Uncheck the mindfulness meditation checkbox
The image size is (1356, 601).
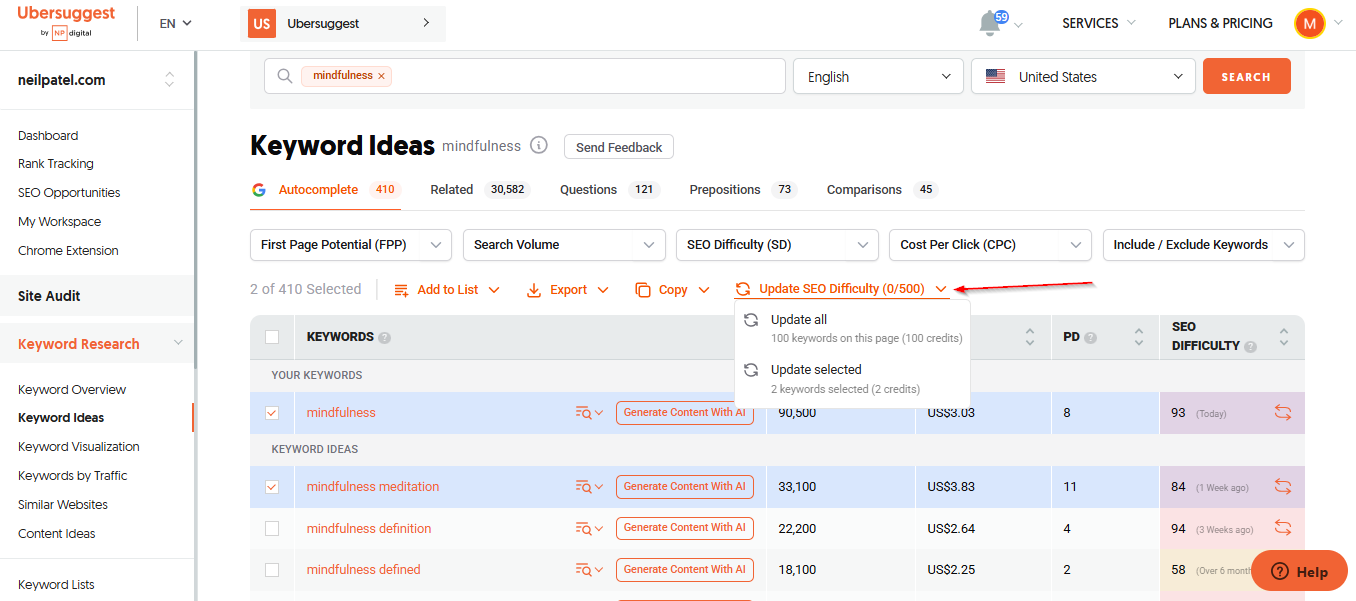pos(272,487)
